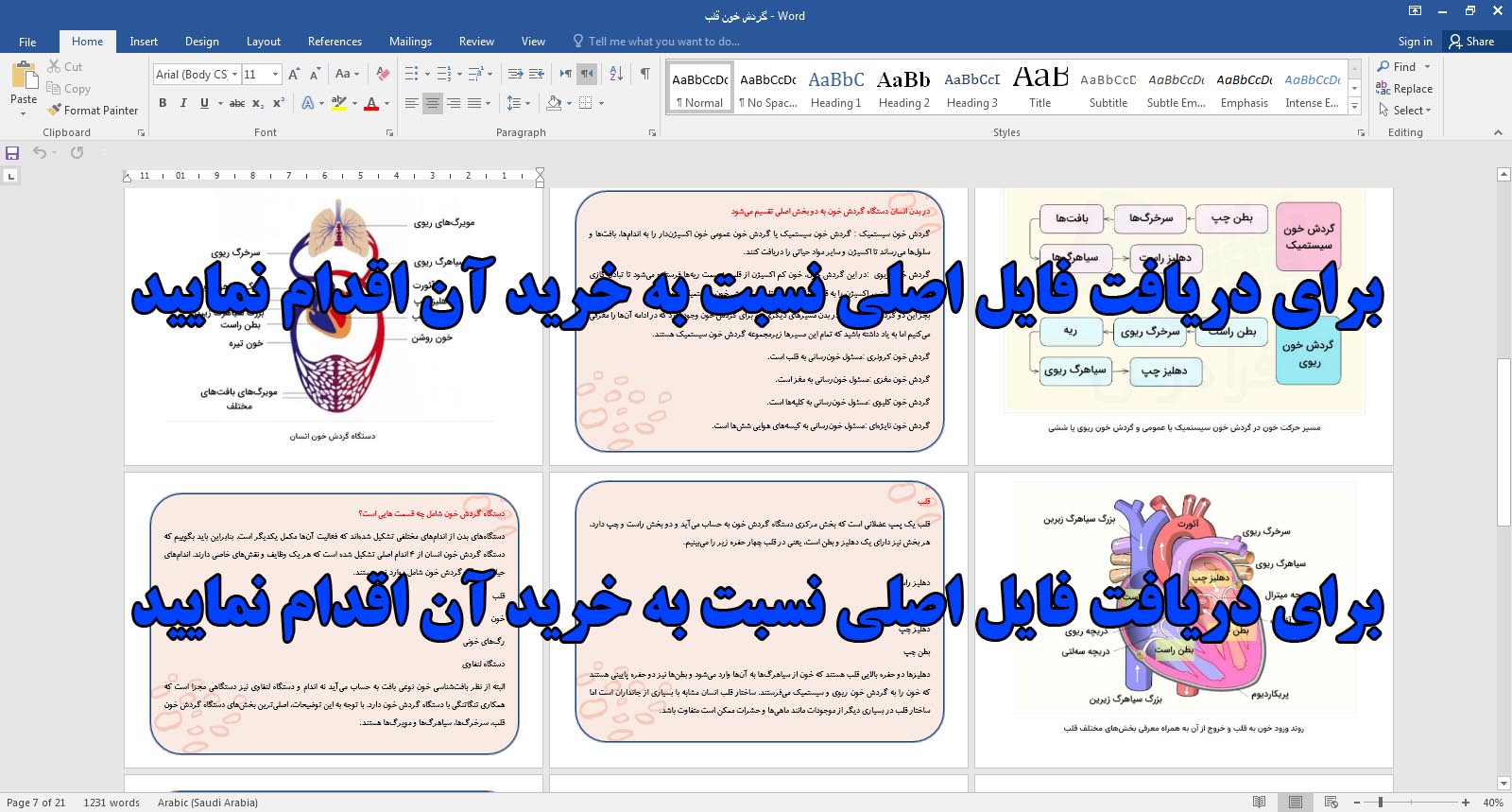Screen dimensions: 1512x812
Task: Toggle show paragraph marks
Action: (x=644, y=74)
